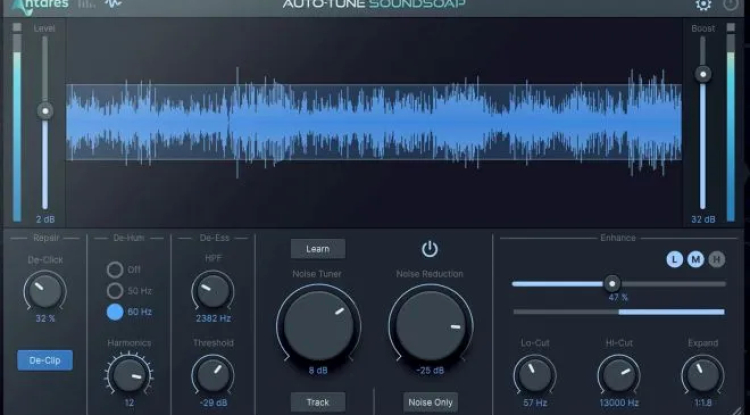This screenshot has height=415, width=750.
Task: Click the Lo-Cut knob
Action: click(x=535, y=375)
